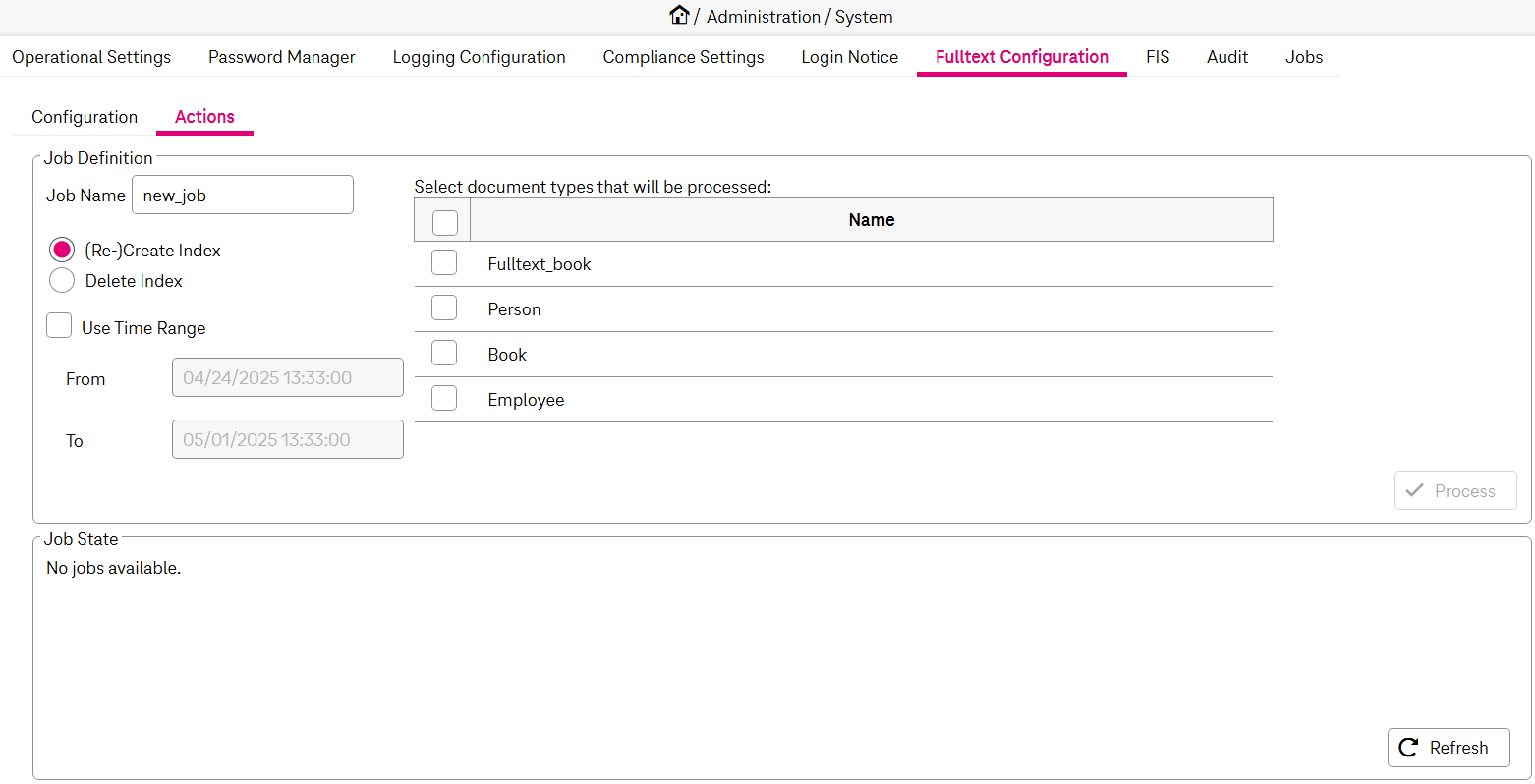Switch to the Password Manager tab
Screen dimensions: 1535x784
[x=282, y=57]
